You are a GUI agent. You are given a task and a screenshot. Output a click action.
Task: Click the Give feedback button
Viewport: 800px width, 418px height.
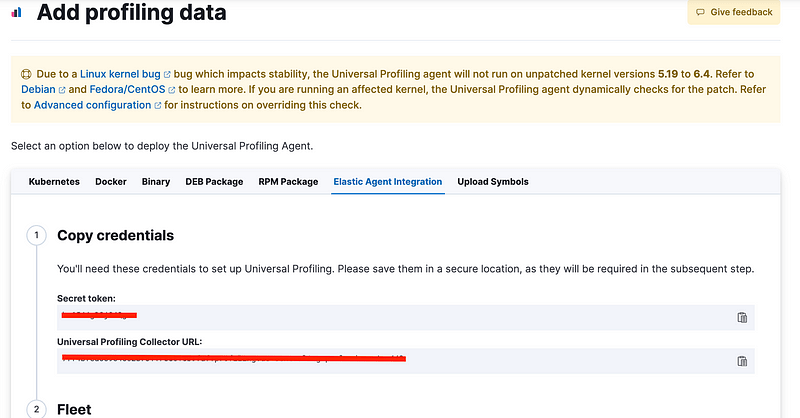click(x=733, y=12)
